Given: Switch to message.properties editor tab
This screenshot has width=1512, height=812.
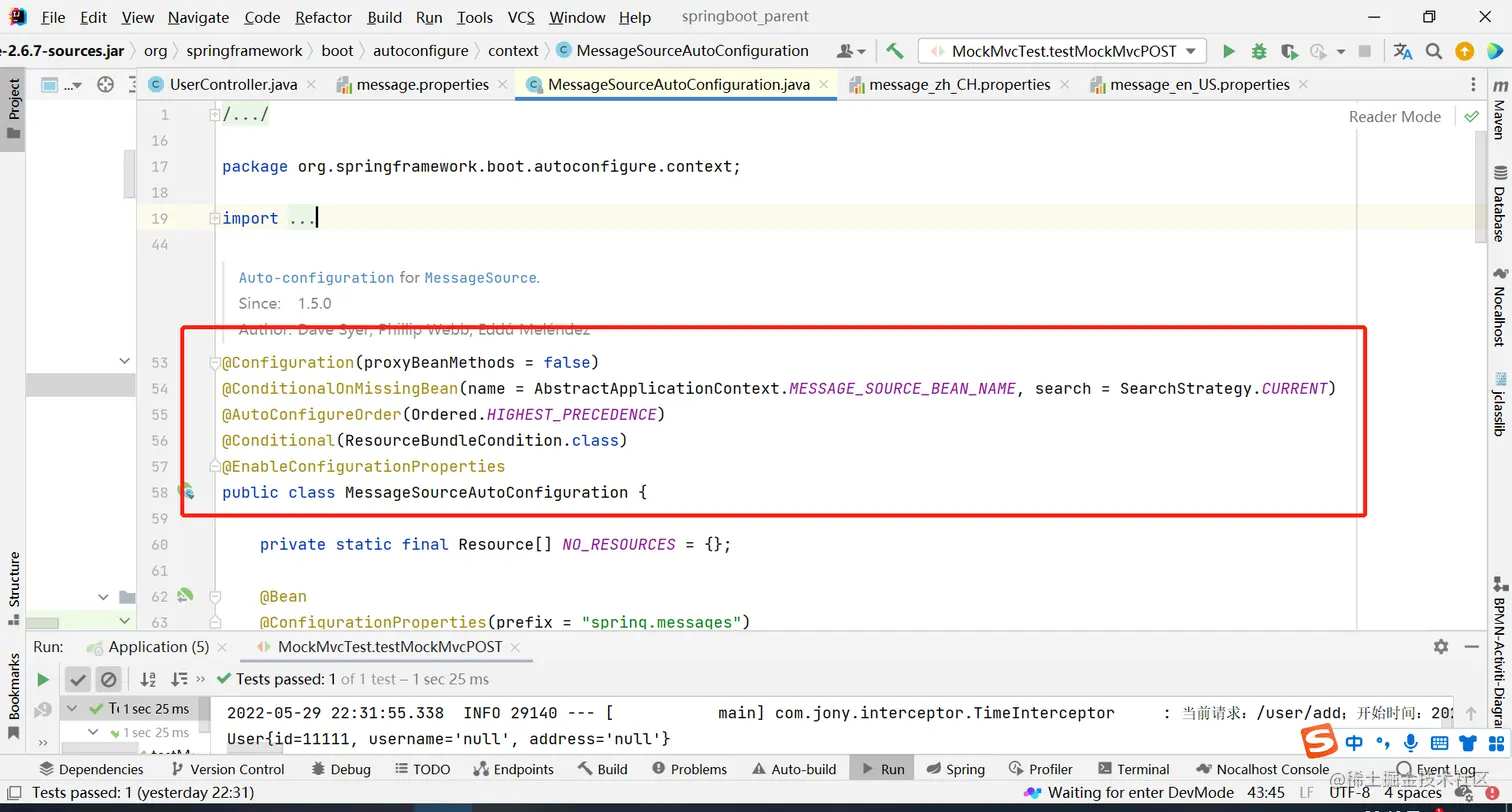Looking at the screenshot, I should pyautogui.click(x=422, y=85).
